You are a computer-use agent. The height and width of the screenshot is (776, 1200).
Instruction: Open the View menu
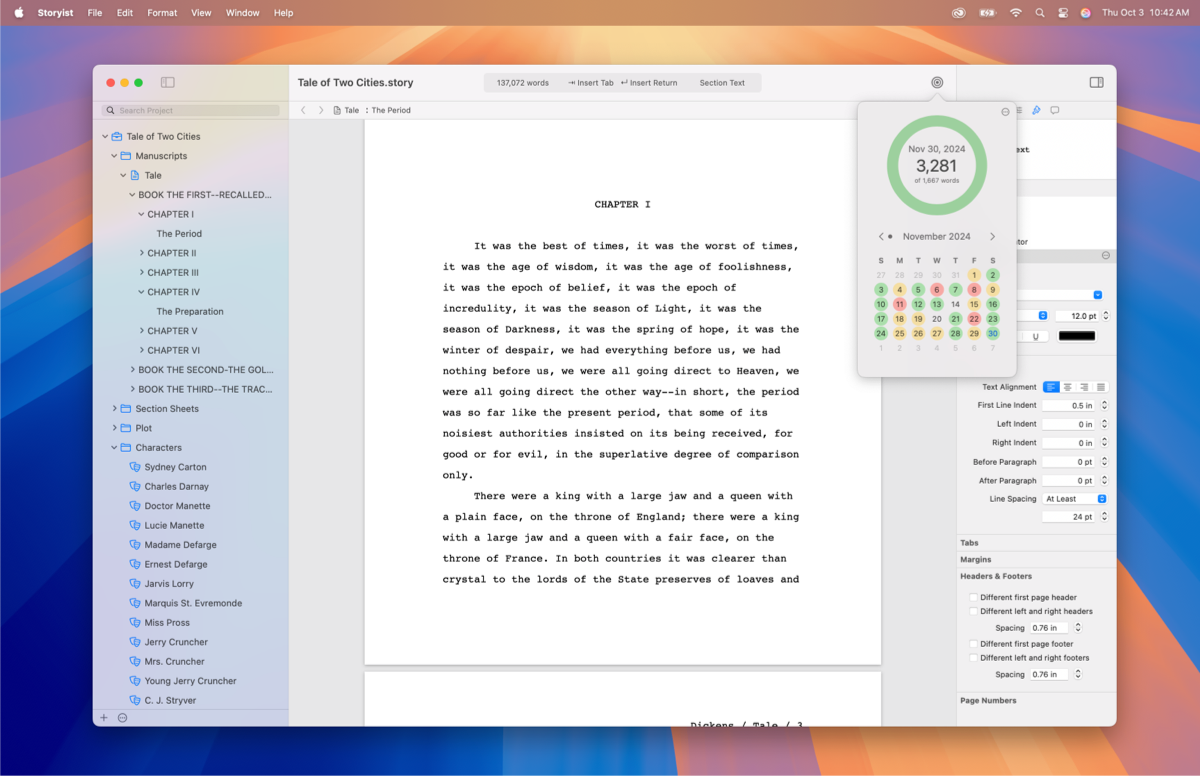201,13
